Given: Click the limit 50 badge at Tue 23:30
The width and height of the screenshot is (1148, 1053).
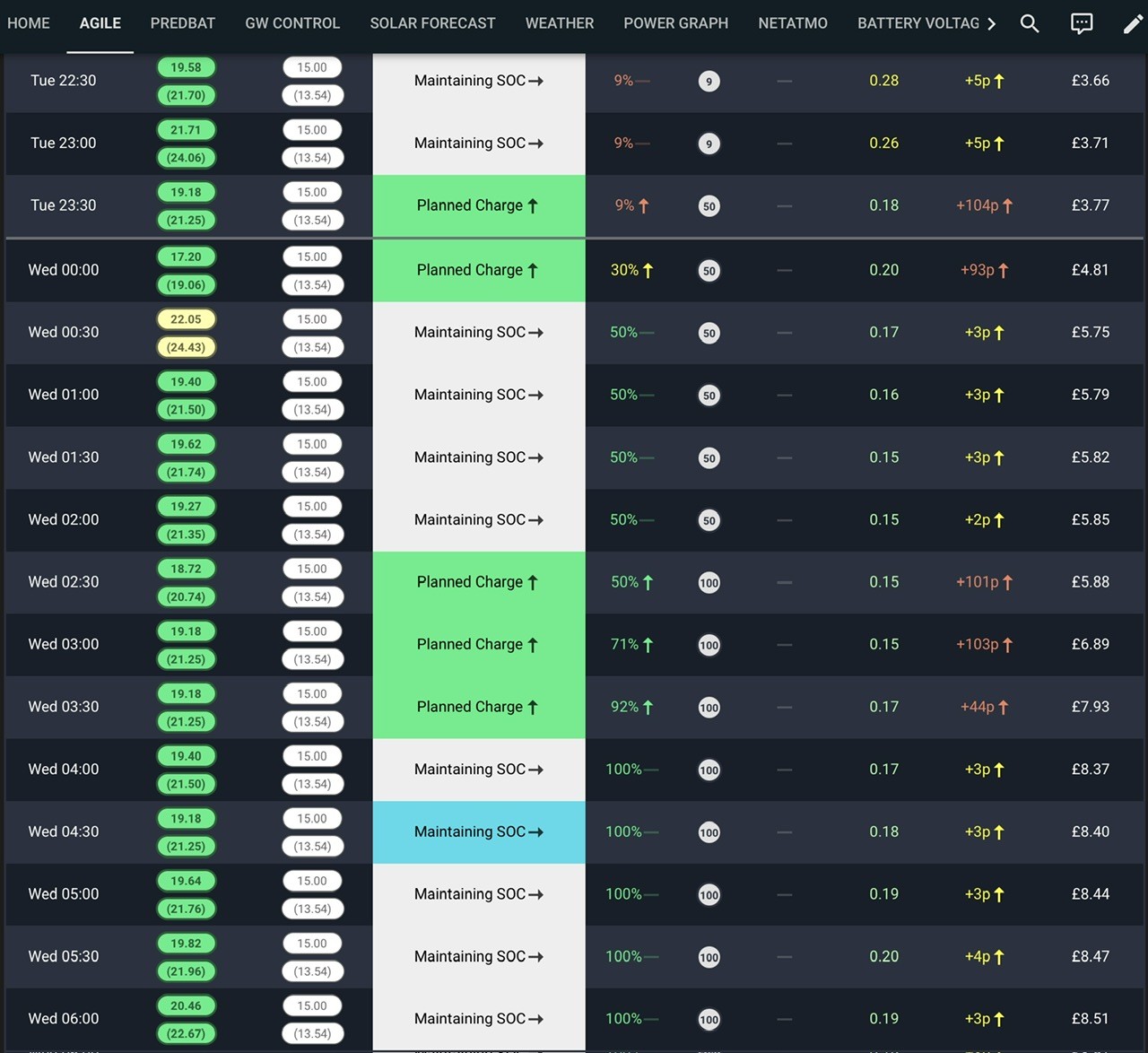Looking at the screenshot, I should click(x=709, y=206).
